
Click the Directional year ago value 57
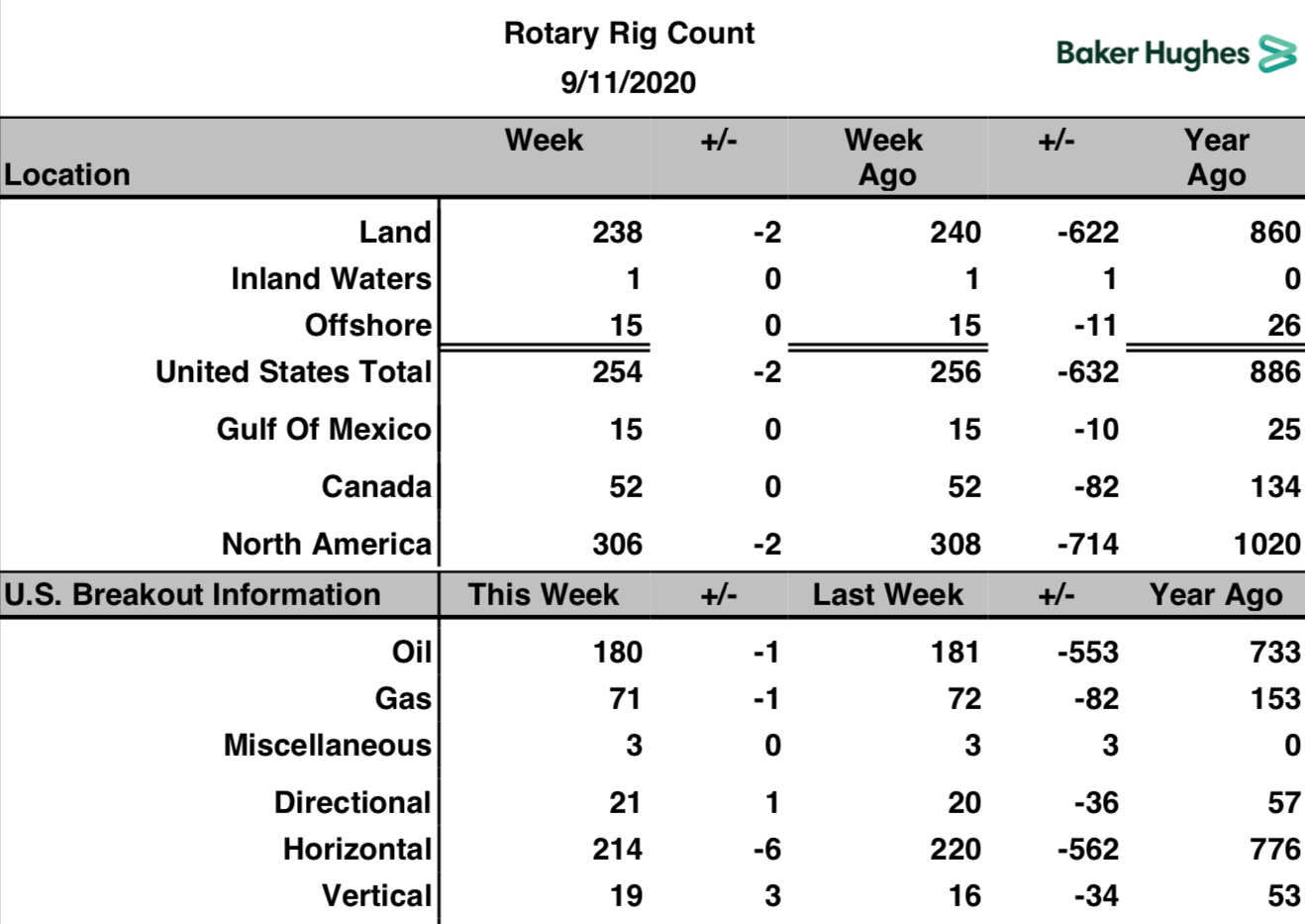tap(1284, 802)
